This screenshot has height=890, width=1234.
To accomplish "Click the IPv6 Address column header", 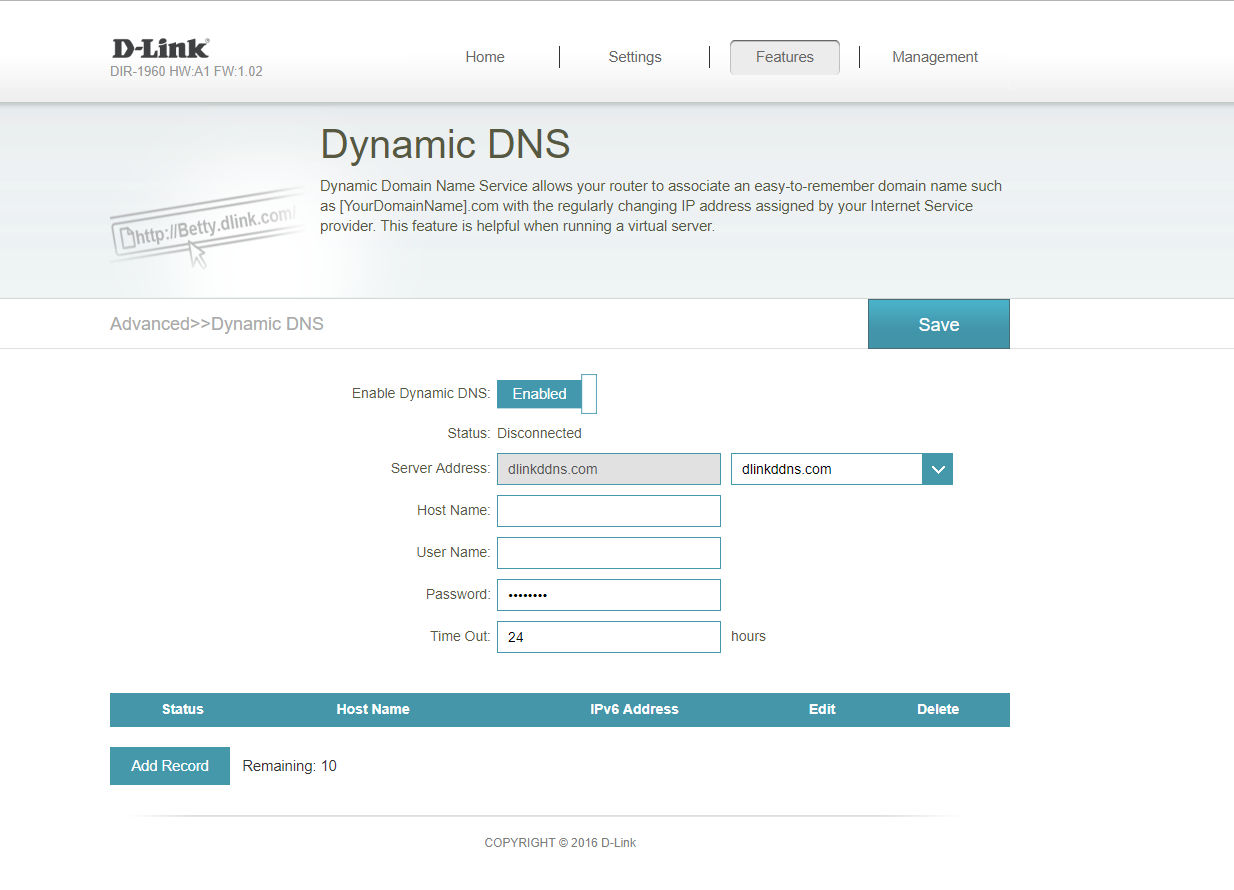I will (634, 709).
